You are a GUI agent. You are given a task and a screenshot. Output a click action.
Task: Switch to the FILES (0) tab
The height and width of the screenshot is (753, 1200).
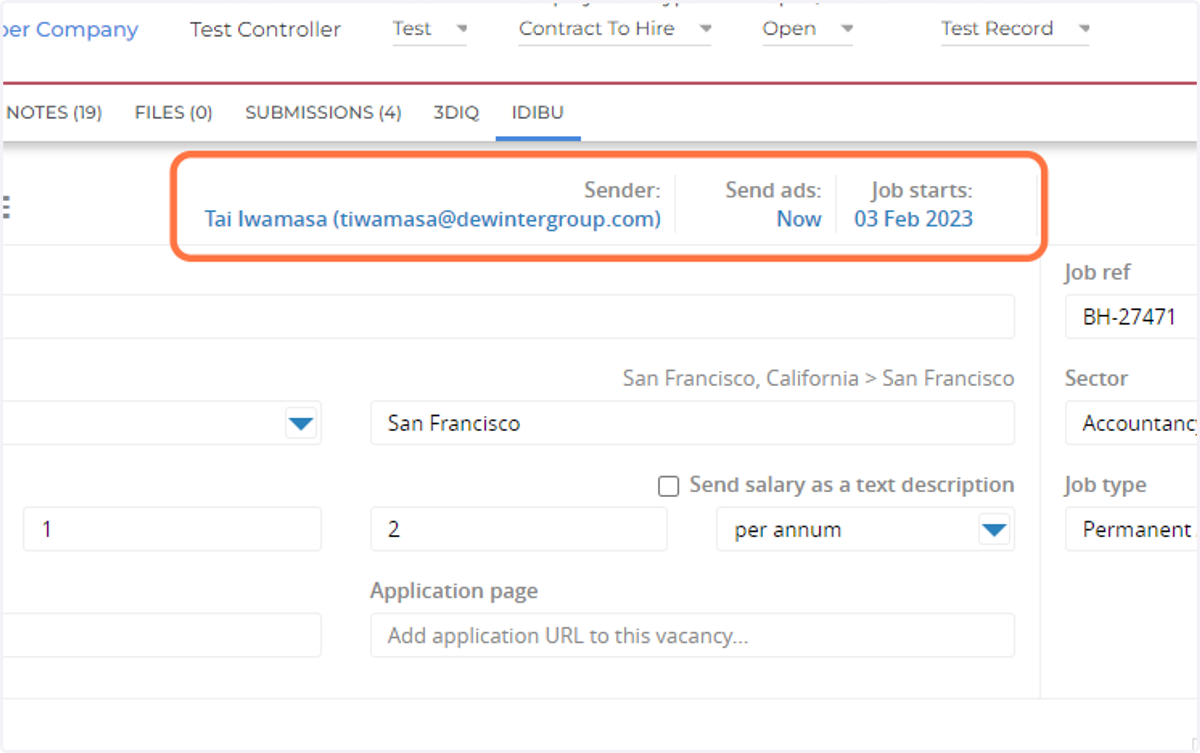coord(174,112)
